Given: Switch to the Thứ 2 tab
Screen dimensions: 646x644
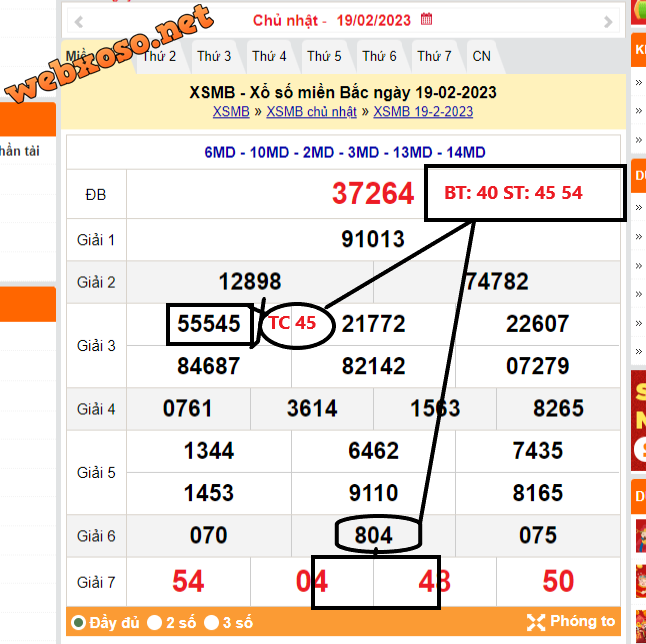Looking at the screenshot, I should tap(159, 56).
